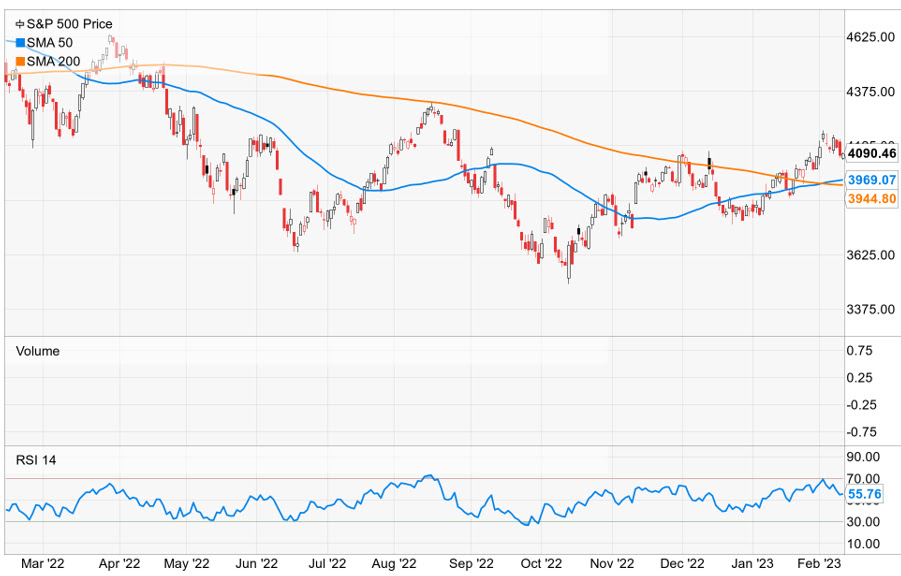Click the May '22 date label
This screenshot has height=576, width=901.
187,564
